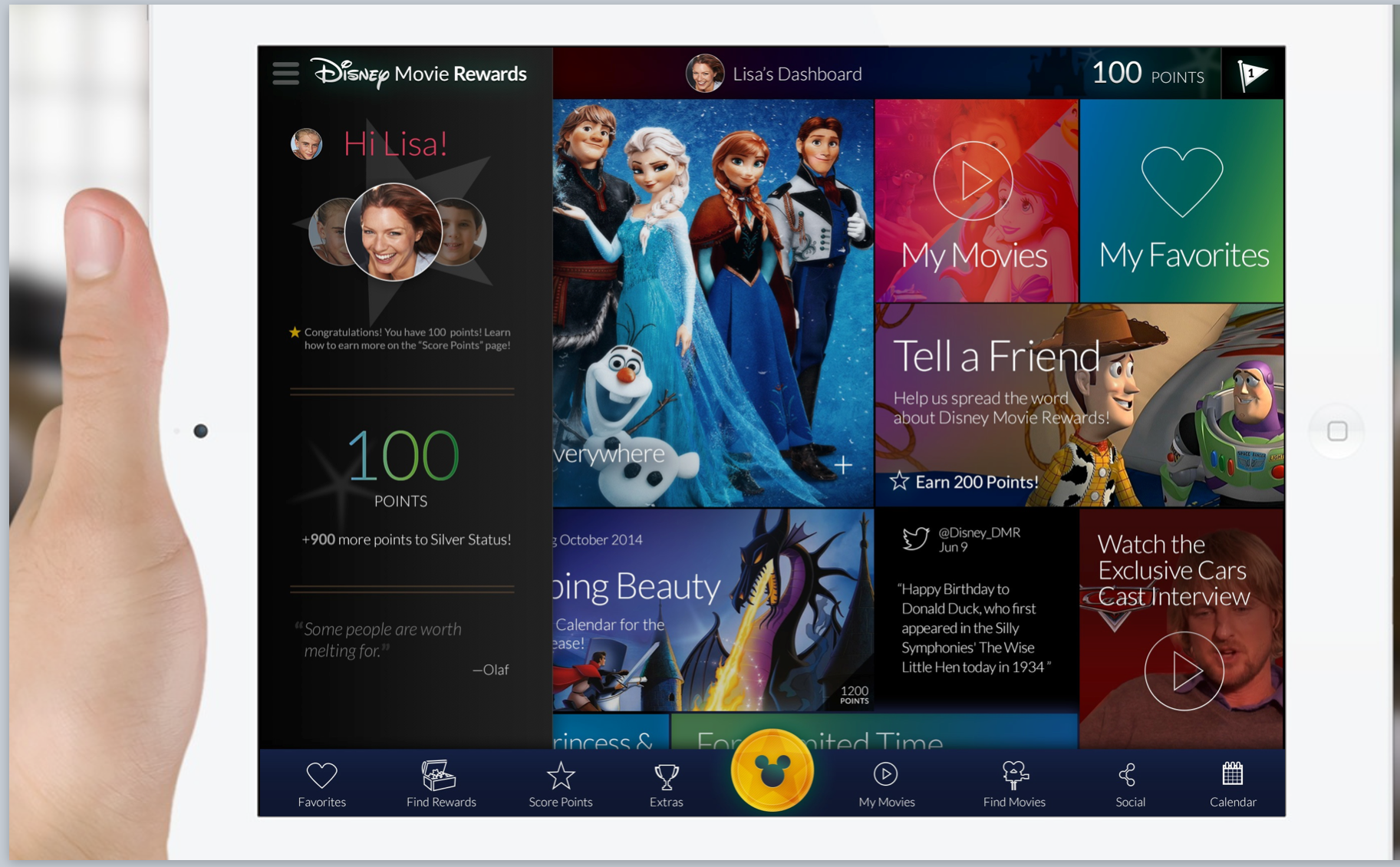
Task: Tap the October 2014 date label
Action: (x=600, y=539)
